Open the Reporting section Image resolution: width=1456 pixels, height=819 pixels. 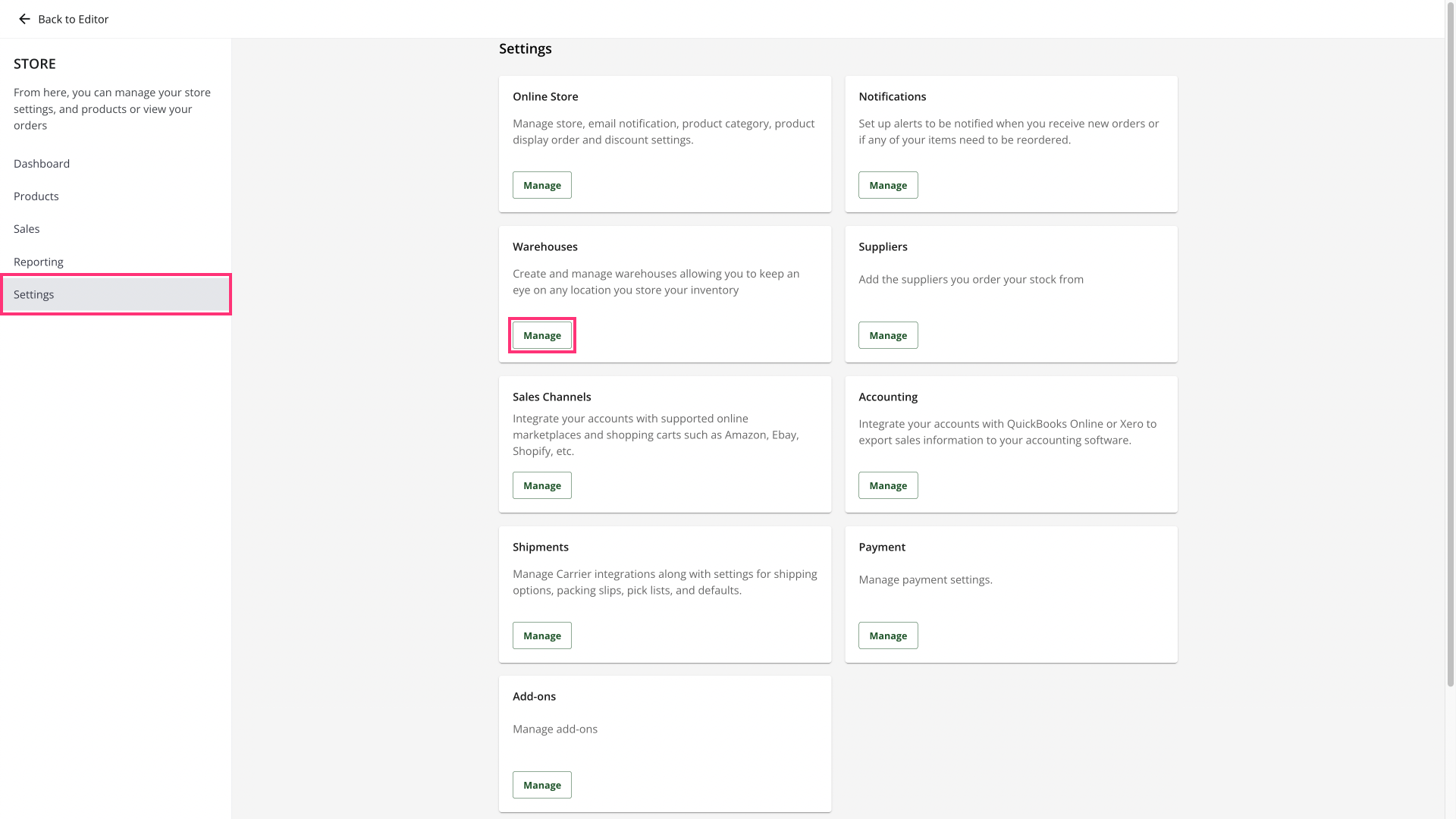39,262
